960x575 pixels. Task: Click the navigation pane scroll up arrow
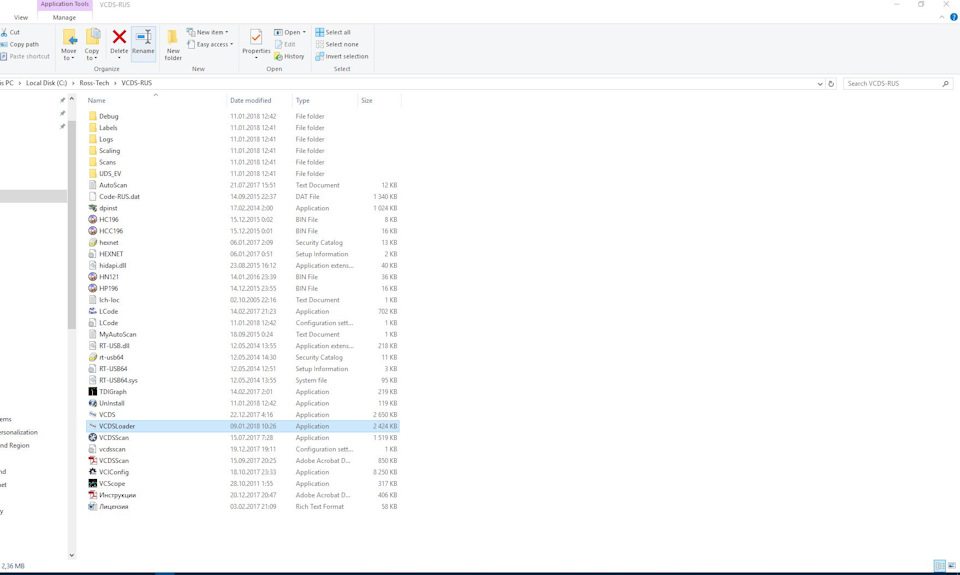pos(72,99)
